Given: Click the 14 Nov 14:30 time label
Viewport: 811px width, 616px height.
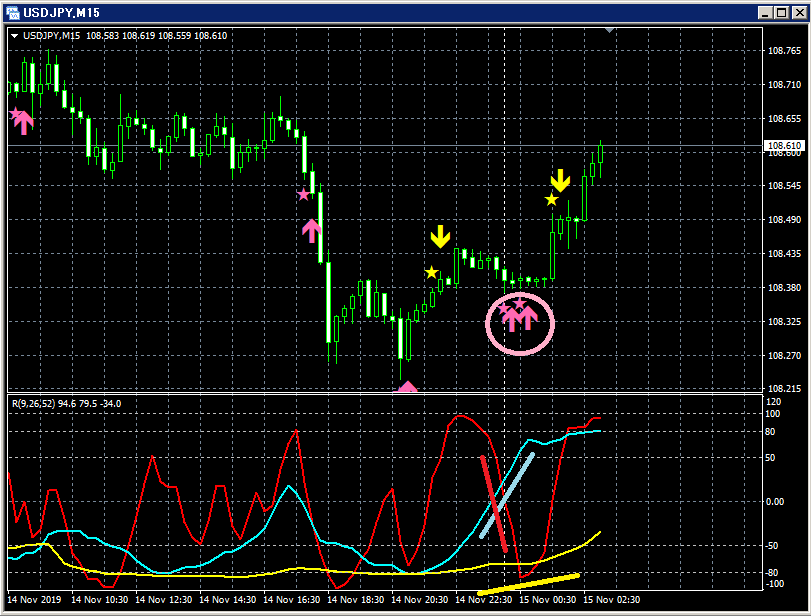Looking at the screenshot, I should click(x=228, y=600).
